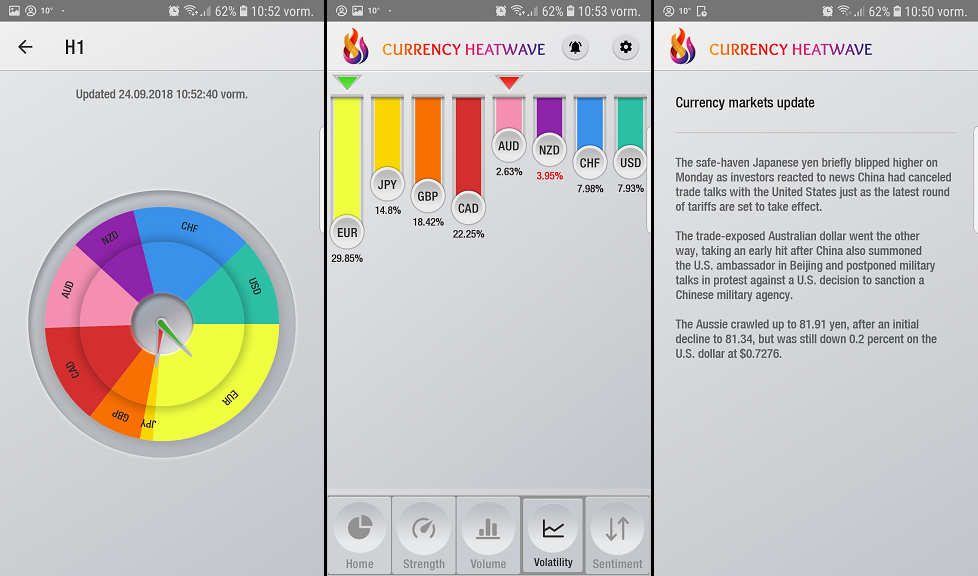Open the Sentiment tab

click(x=617, y=535)
